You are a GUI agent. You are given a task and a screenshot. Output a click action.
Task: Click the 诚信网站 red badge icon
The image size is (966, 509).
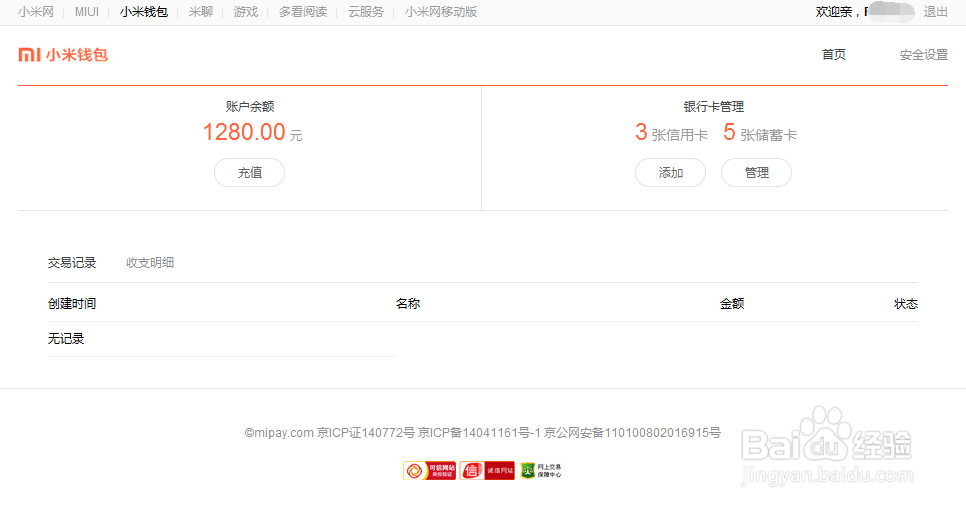point(487,471)
